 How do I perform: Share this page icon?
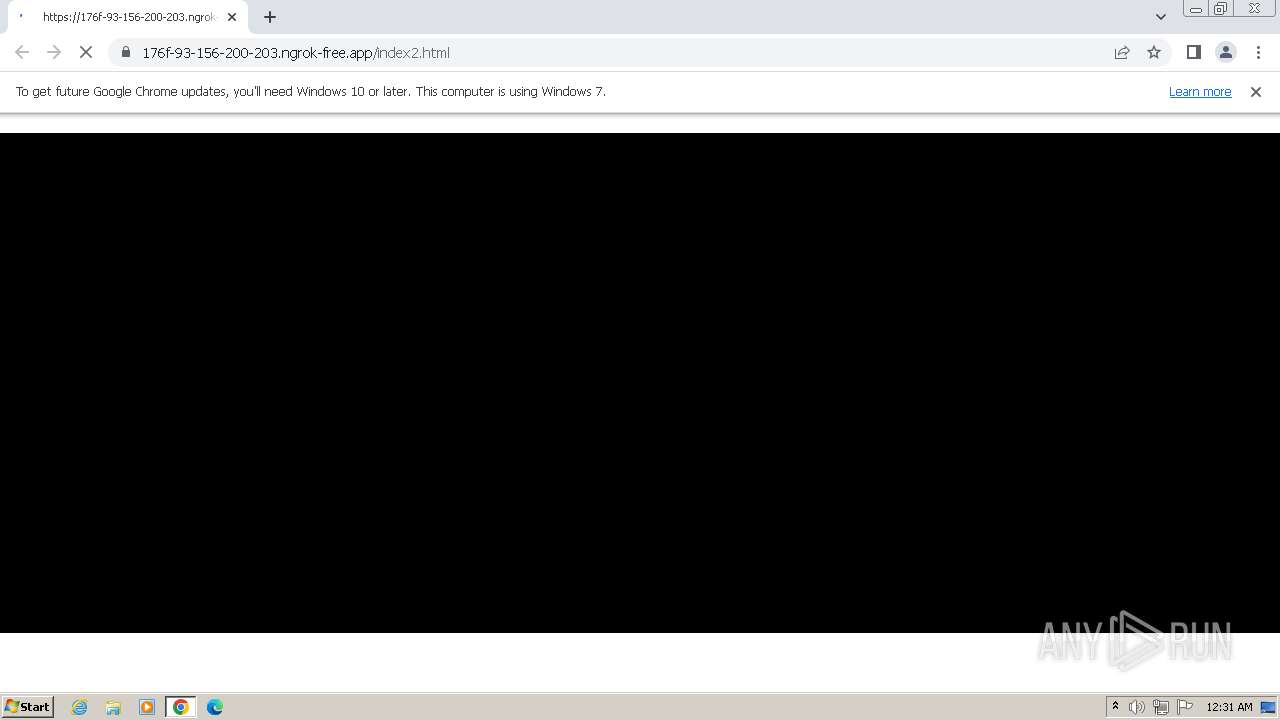click(1122, 52)
